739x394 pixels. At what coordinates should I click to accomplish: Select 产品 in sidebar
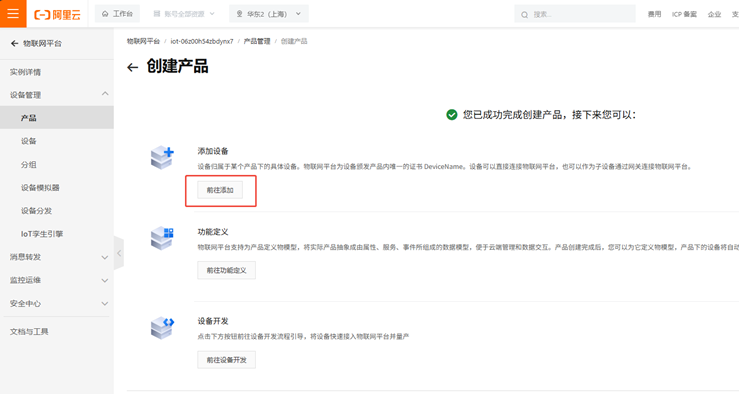pyautogui.click(x=57, y=118)
